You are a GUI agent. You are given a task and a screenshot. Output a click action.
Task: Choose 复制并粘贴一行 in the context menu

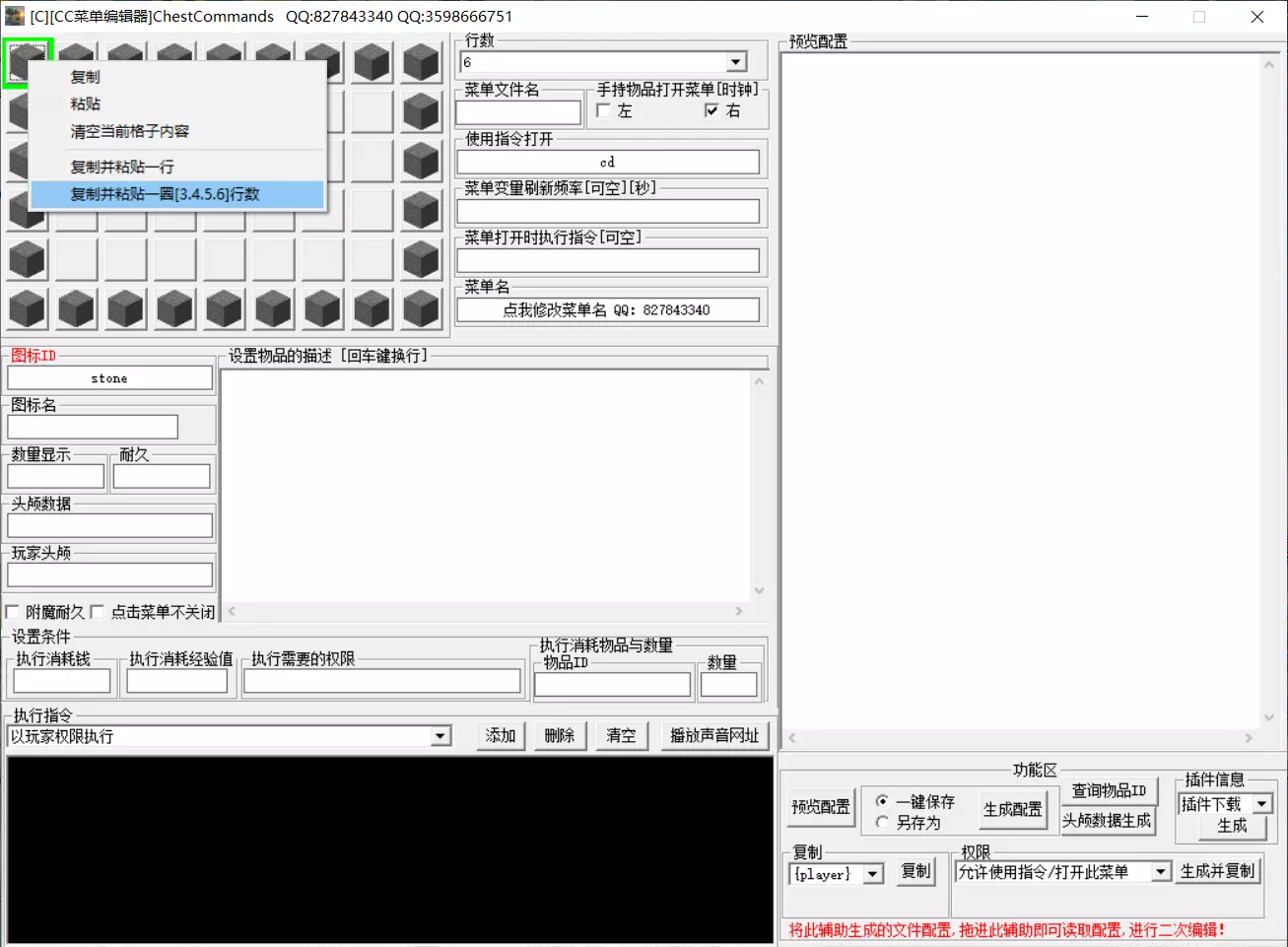tap(177, 167)
